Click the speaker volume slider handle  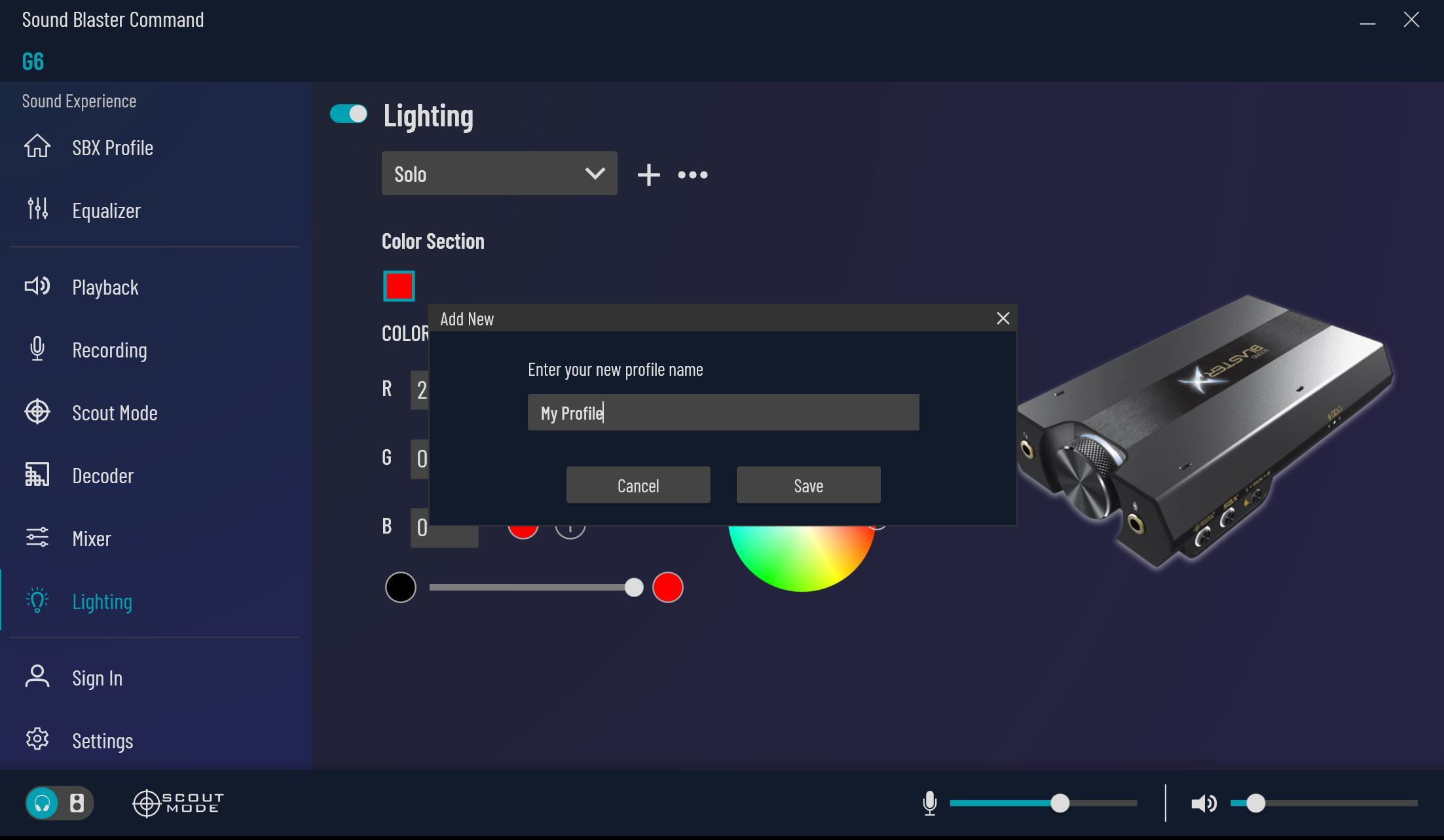tap(1255, 803)
